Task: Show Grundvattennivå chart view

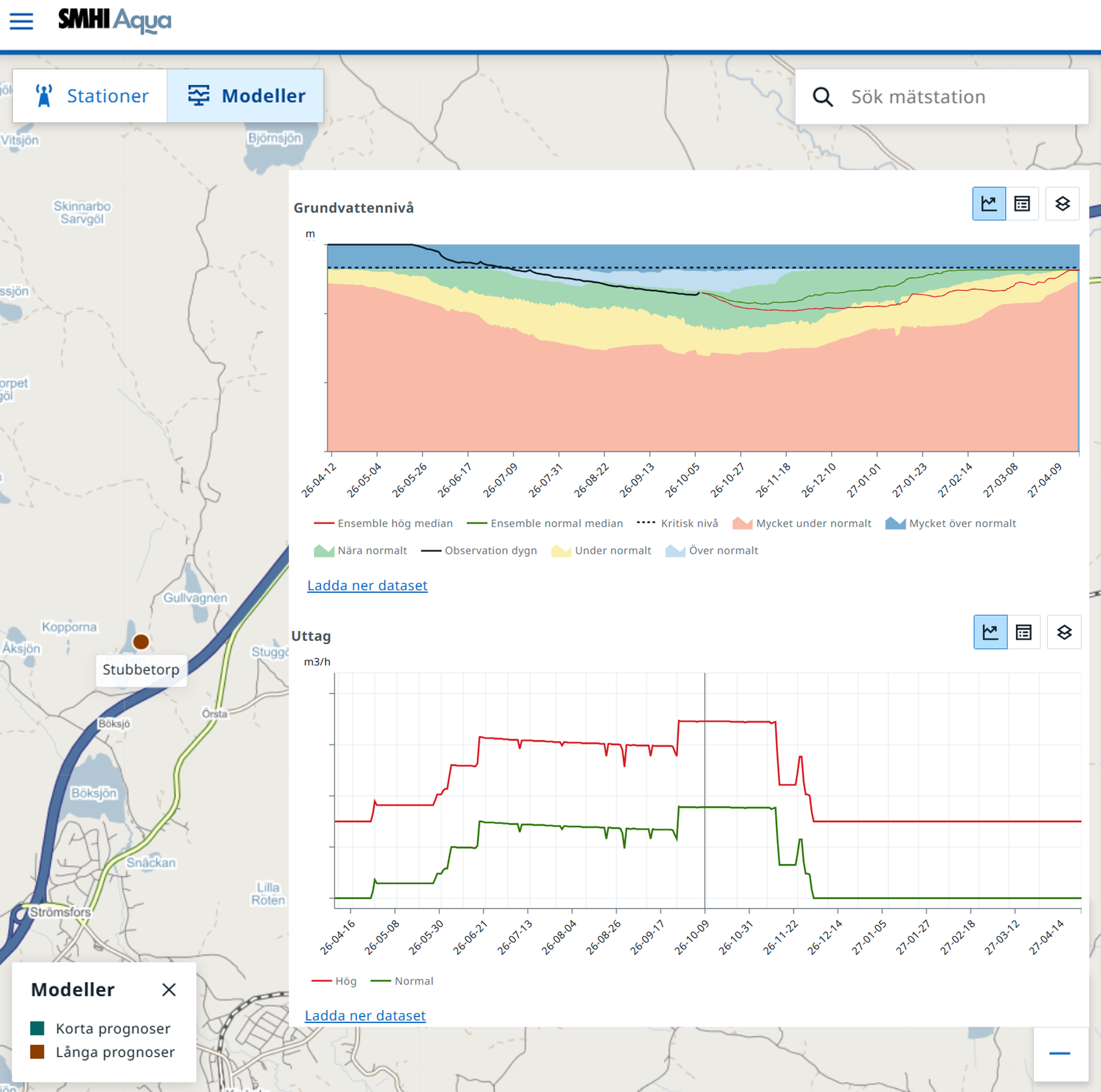Action: tap(989, 204)
